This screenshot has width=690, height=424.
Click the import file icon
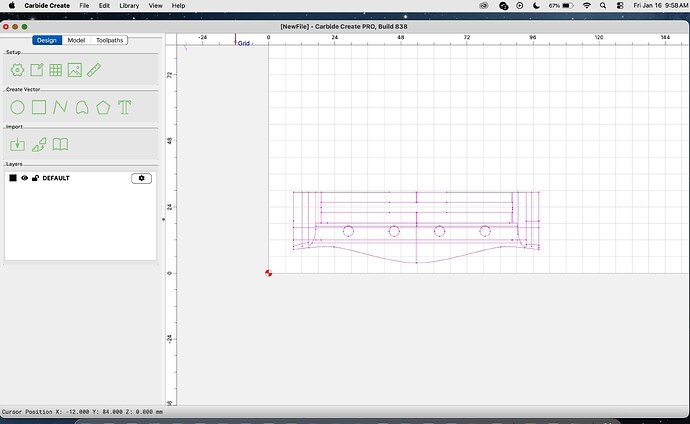[17, 145]
